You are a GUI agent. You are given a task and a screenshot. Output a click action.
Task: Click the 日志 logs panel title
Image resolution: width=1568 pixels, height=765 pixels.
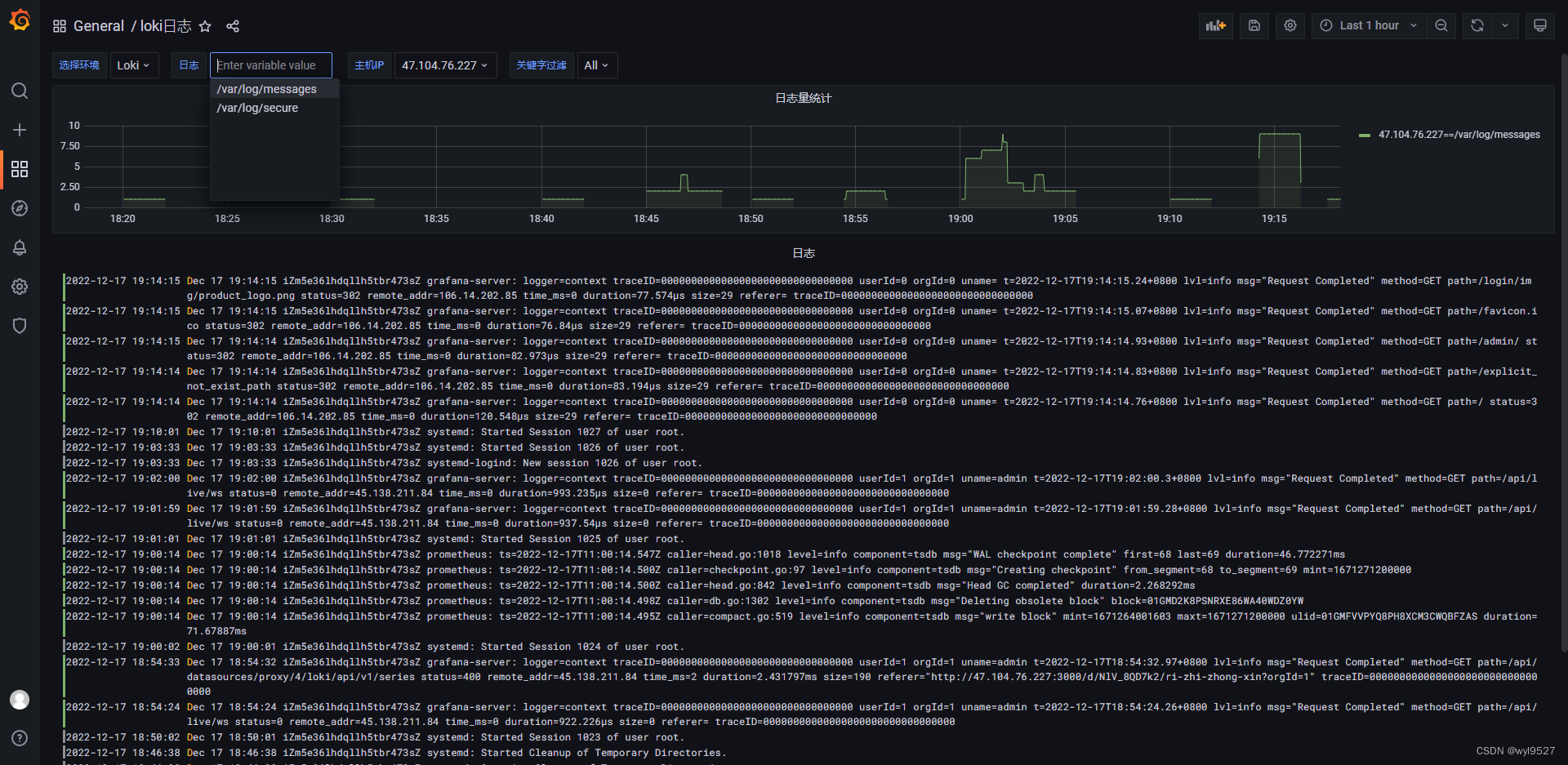click(804, 253)
